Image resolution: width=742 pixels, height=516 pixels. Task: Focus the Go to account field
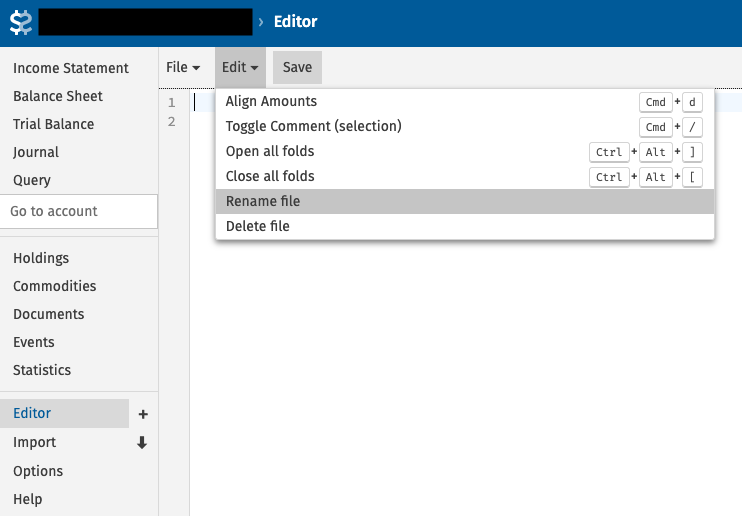click(79, 211)
